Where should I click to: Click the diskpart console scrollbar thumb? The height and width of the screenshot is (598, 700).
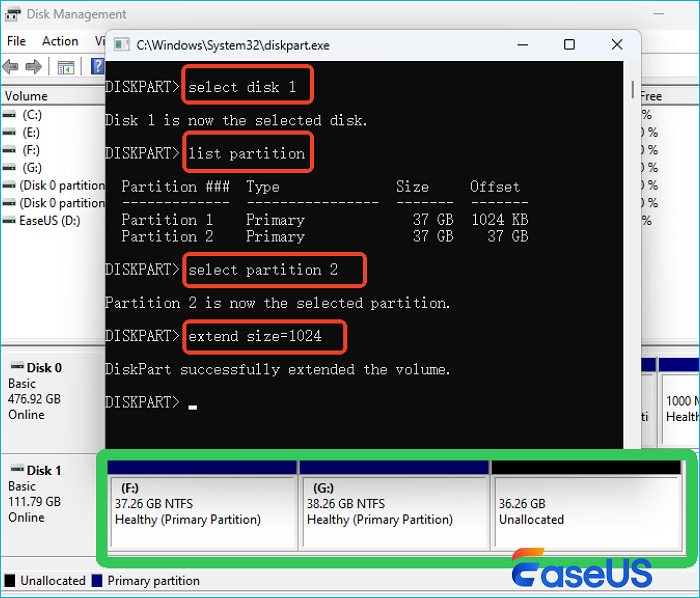pyautogui.click(x=633, y=89)
